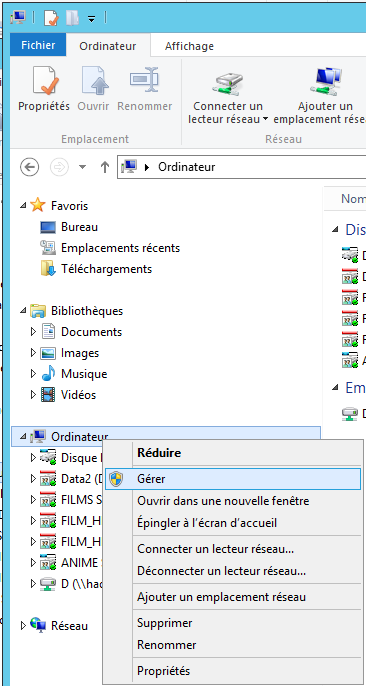Image resolution: width=366 pixels, height=686 pixels.
Task: Click the ANIME drive icon in tree
Action: point(48,563)
